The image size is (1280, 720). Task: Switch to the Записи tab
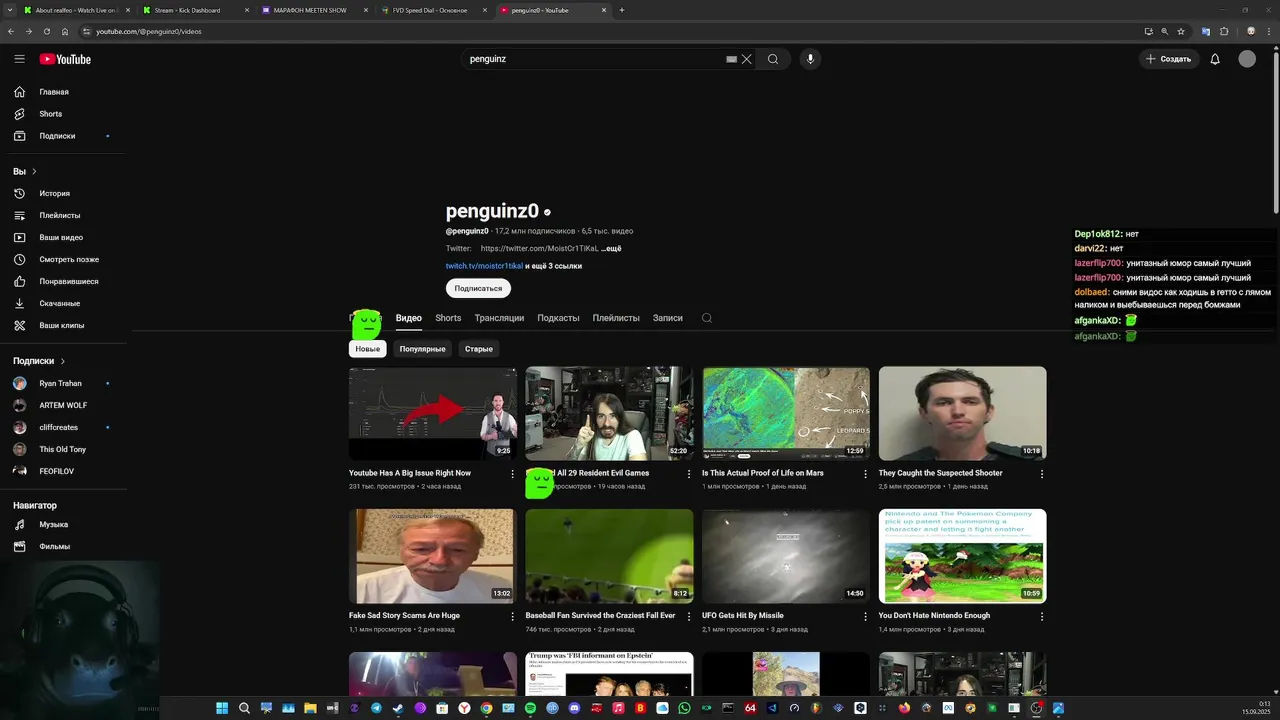(668, 318)
